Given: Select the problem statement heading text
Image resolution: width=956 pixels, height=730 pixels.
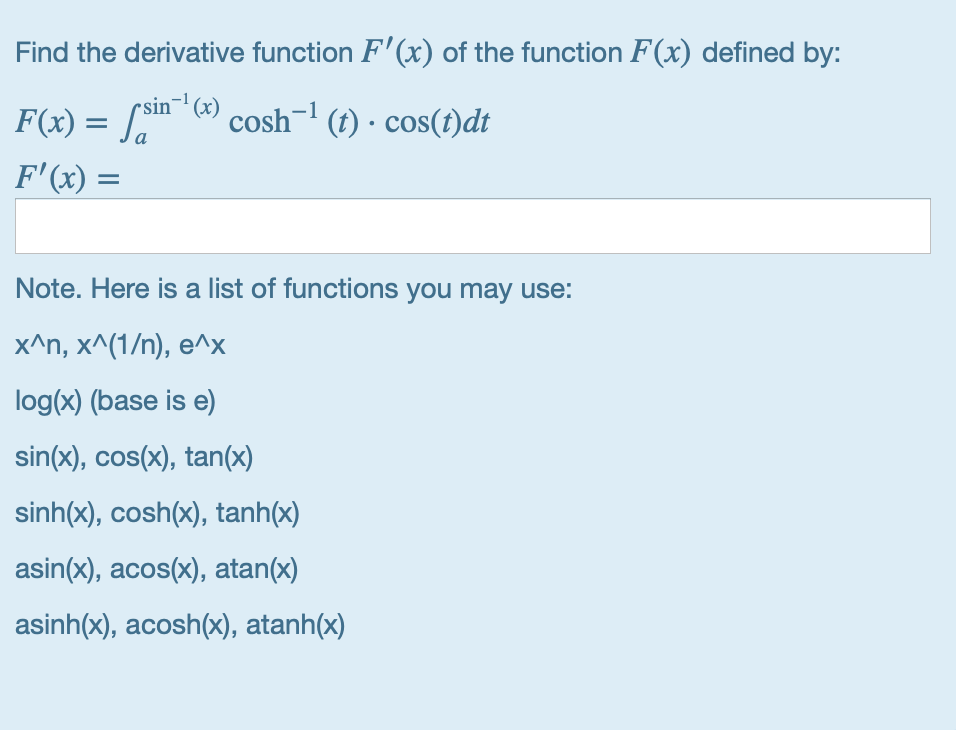Looking at the screenshot, I should (428, 52).
